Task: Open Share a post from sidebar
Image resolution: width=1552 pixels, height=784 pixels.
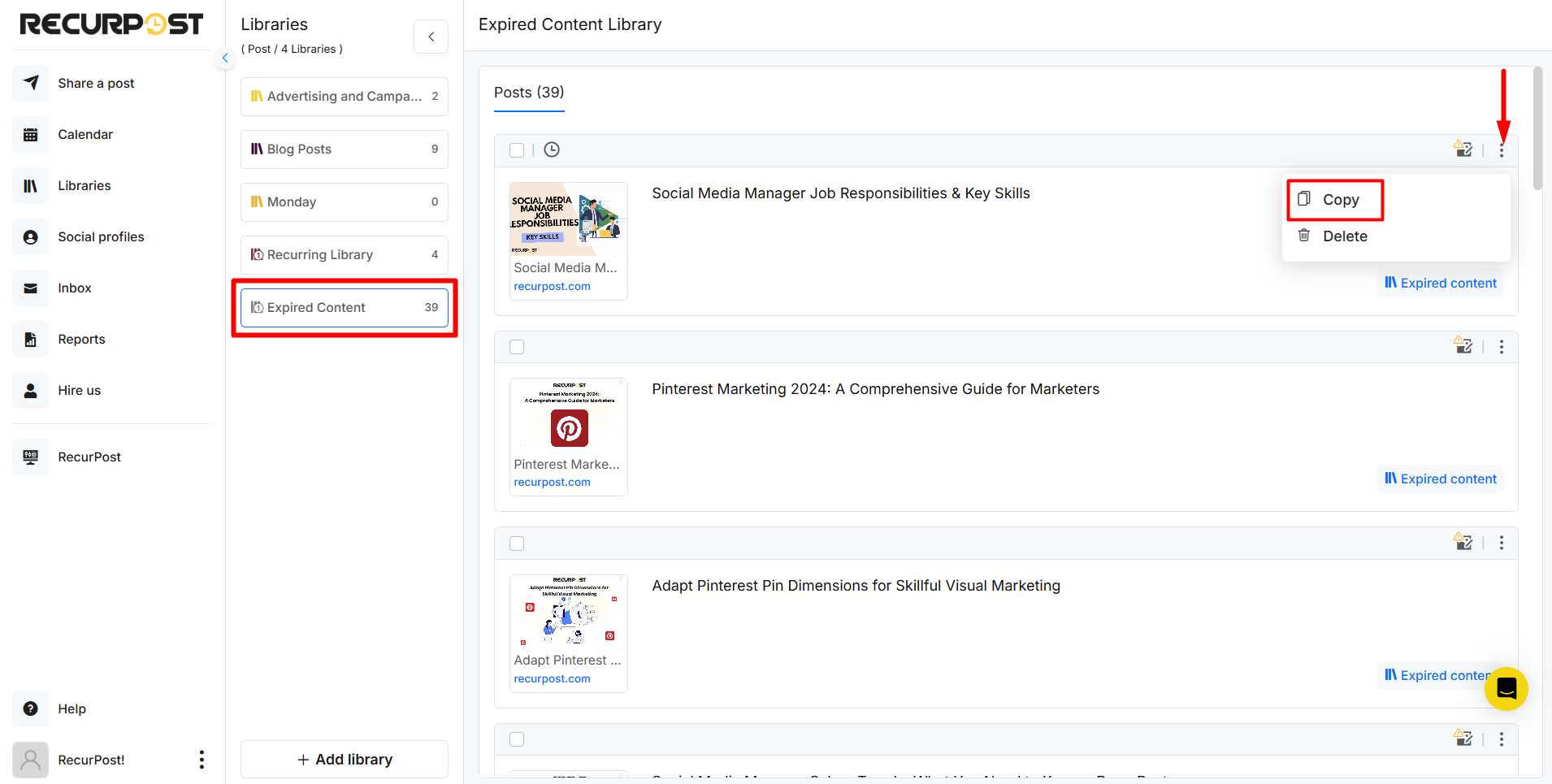Action: (96, 83)
